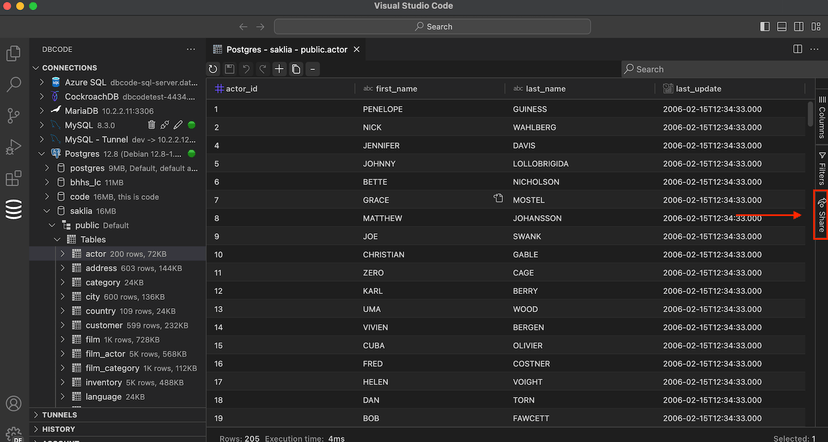
Task: Open DBCode database icon in activity bar
Action: (x=14, y=210)
